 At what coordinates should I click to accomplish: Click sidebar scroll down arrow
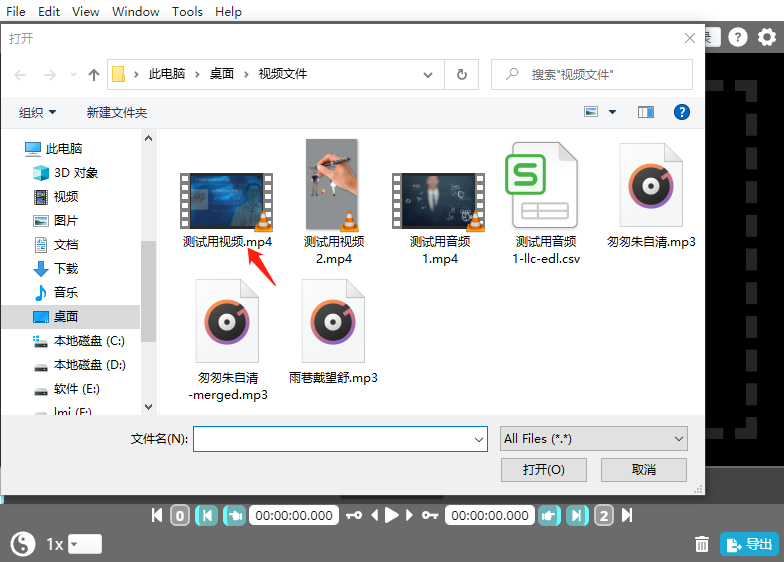[x=148, y=406]
